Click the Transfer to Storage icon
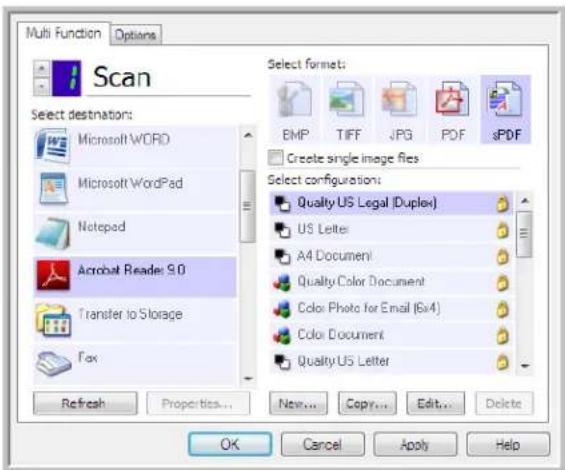Screen dimensions: 565x470 click(53, 320)
